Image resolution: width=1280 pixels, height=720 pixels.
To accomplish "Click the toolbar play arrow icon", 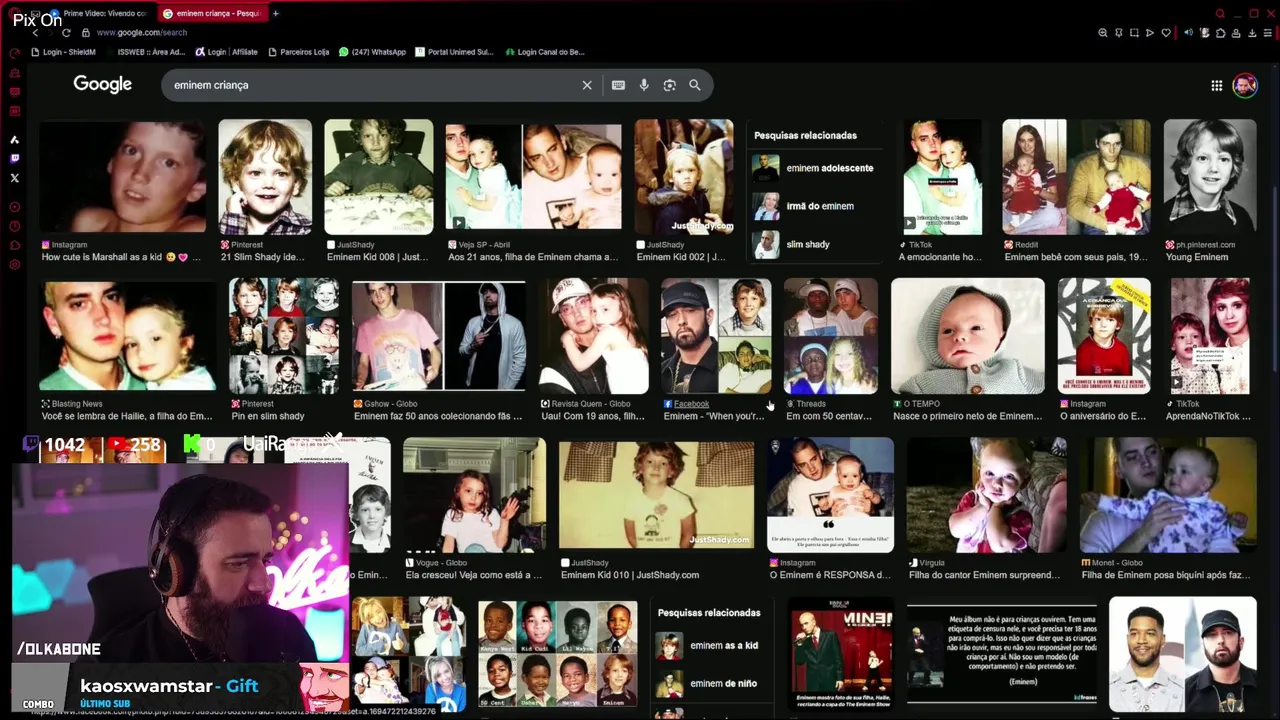I will tap(1150, 33).
